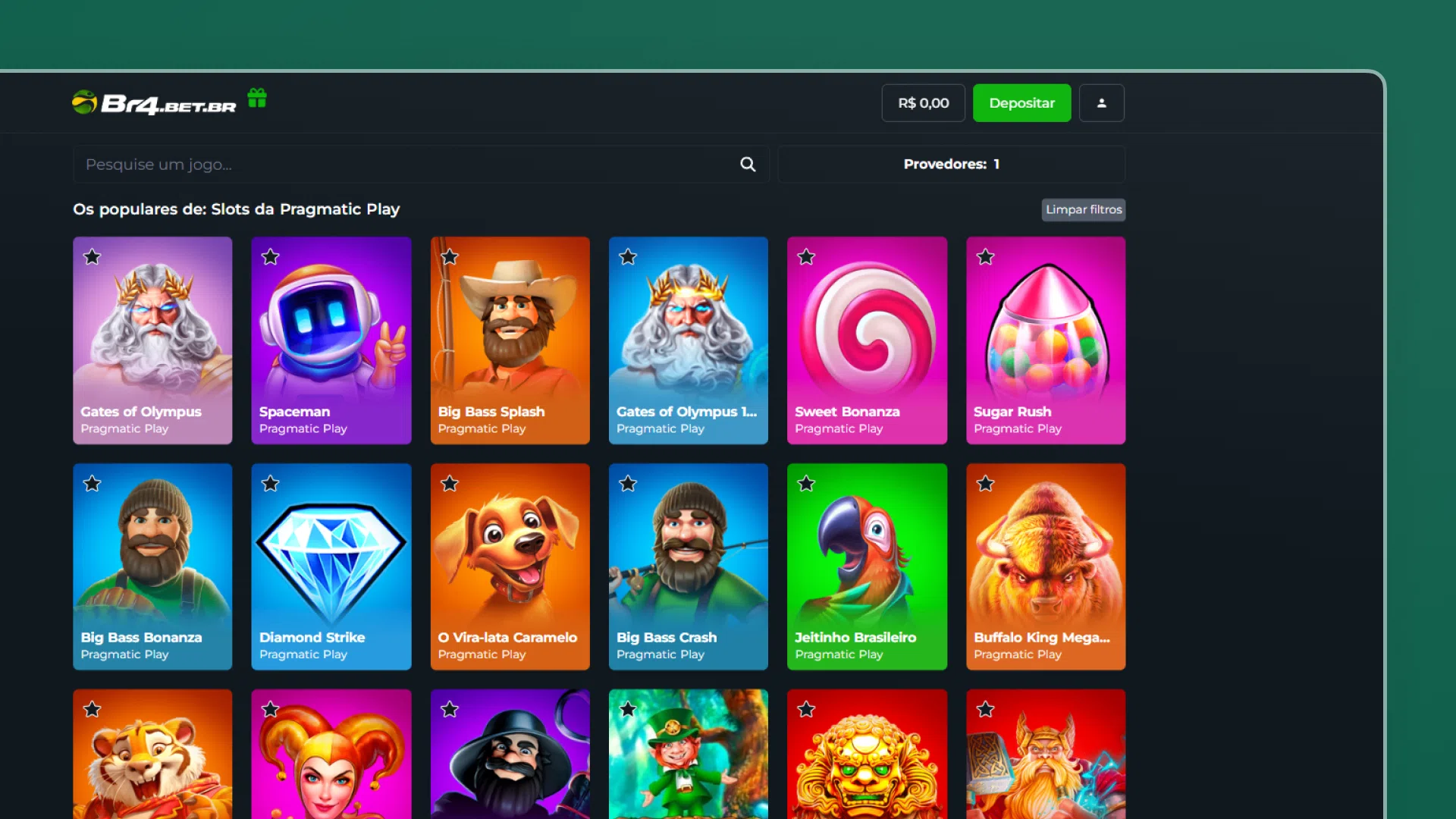Star the viking with hammer game
The height and width of the screenshot is (819, 1456).
[985, 710]
